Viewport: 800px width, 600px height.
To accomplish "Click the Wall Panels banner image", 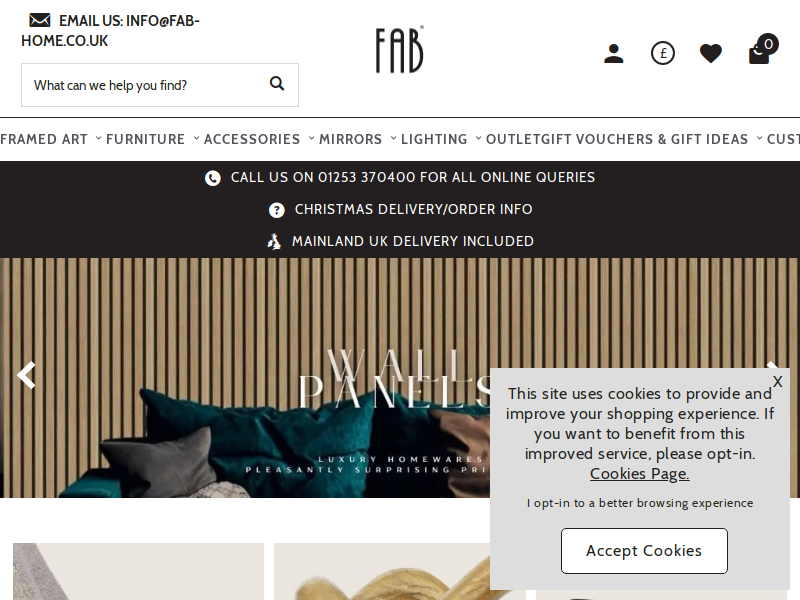I will click(245, 378).
